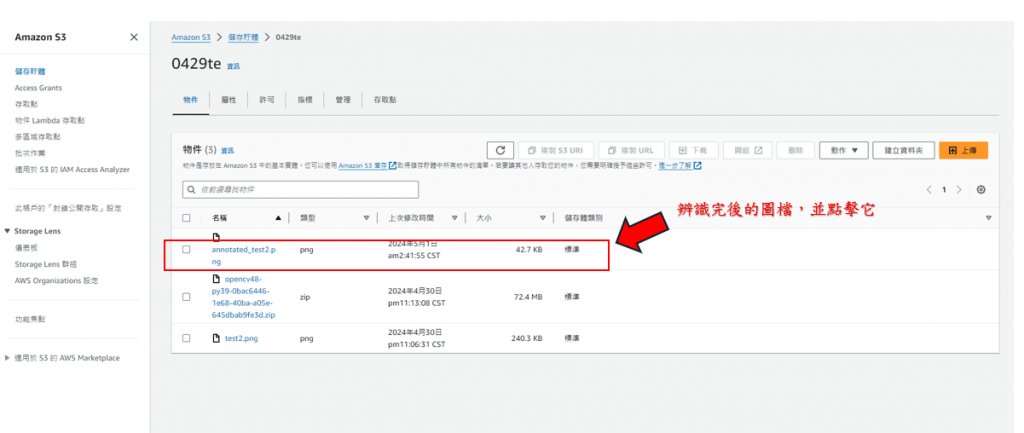
Task: Switch to the 管理 tab
Action: click(x=343, y=100)
